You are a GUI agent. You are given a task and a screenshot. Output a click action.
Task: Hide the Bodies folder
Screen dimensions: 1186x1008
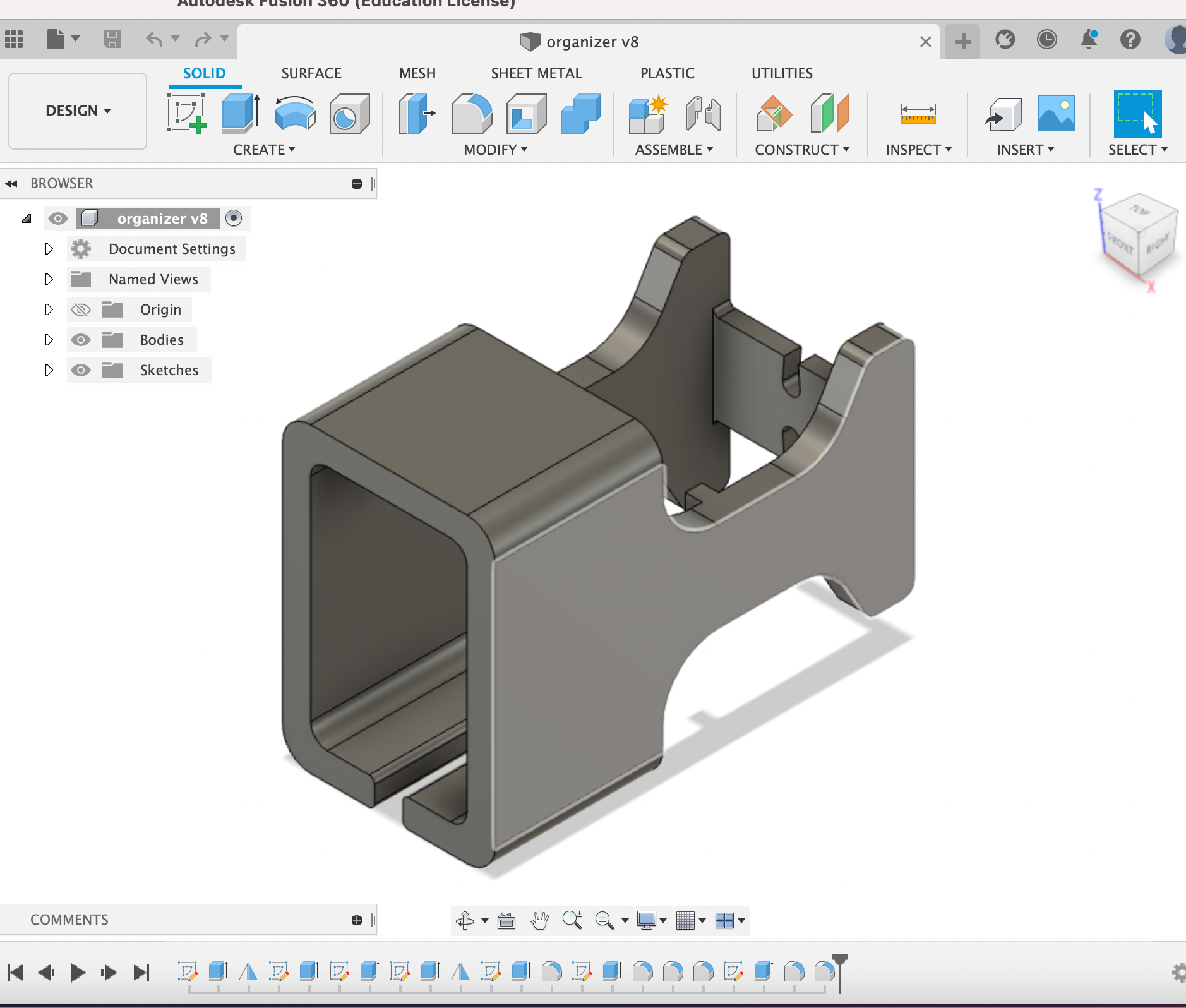[81, 340]
